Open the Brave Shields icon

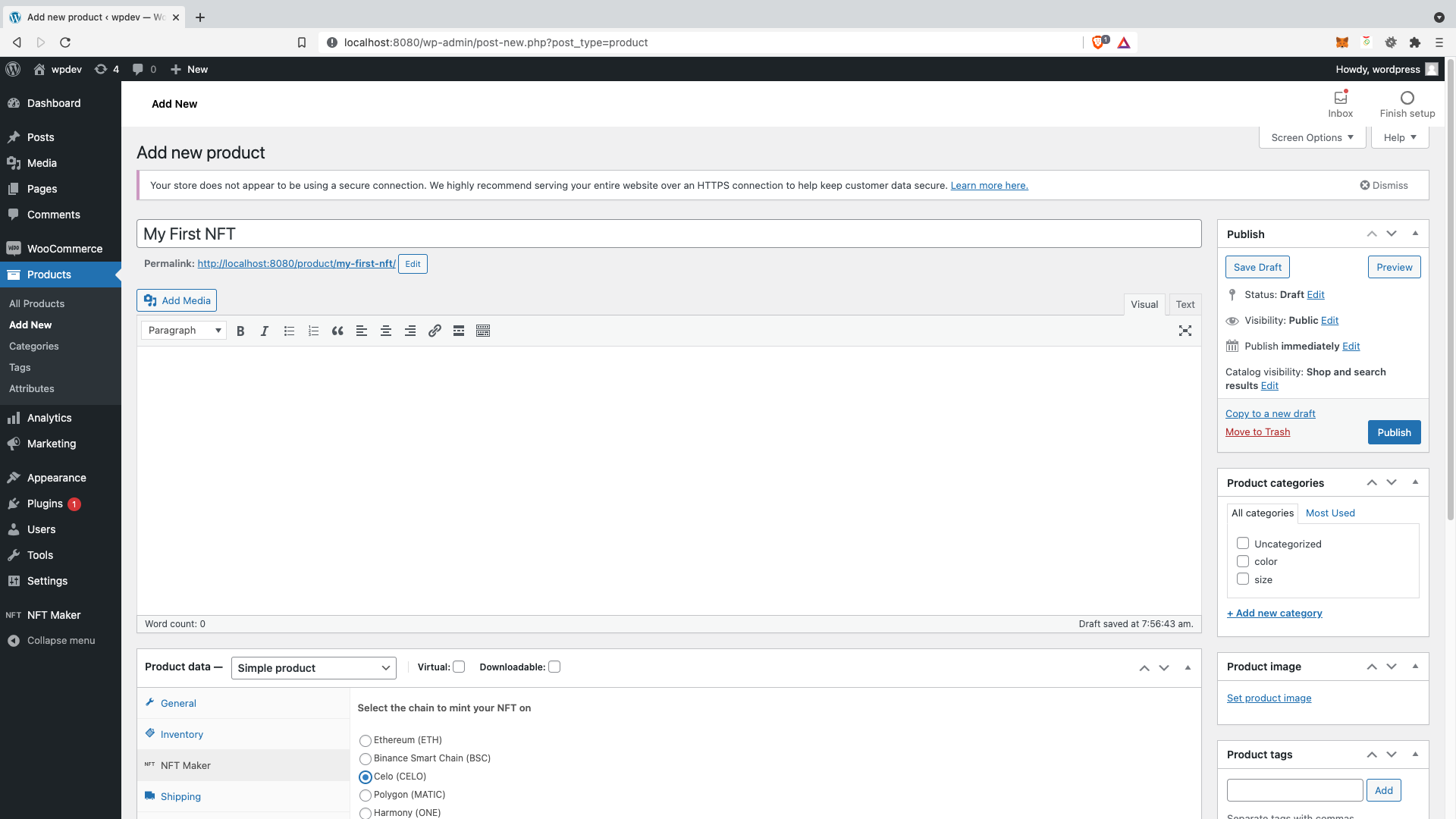[1098, 42]
